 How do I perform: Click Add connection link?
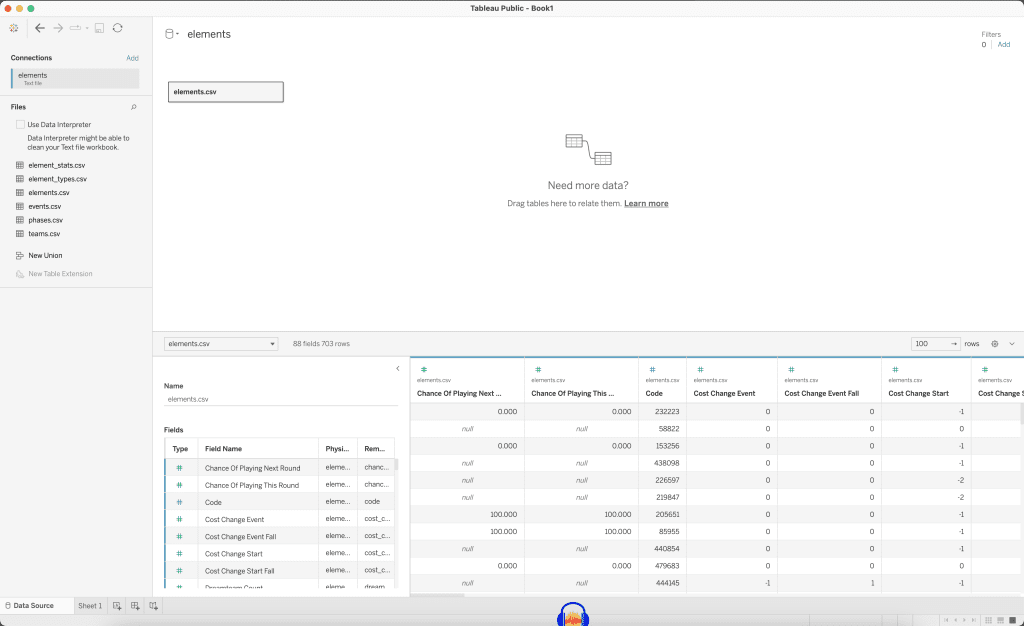pos(133,58)
